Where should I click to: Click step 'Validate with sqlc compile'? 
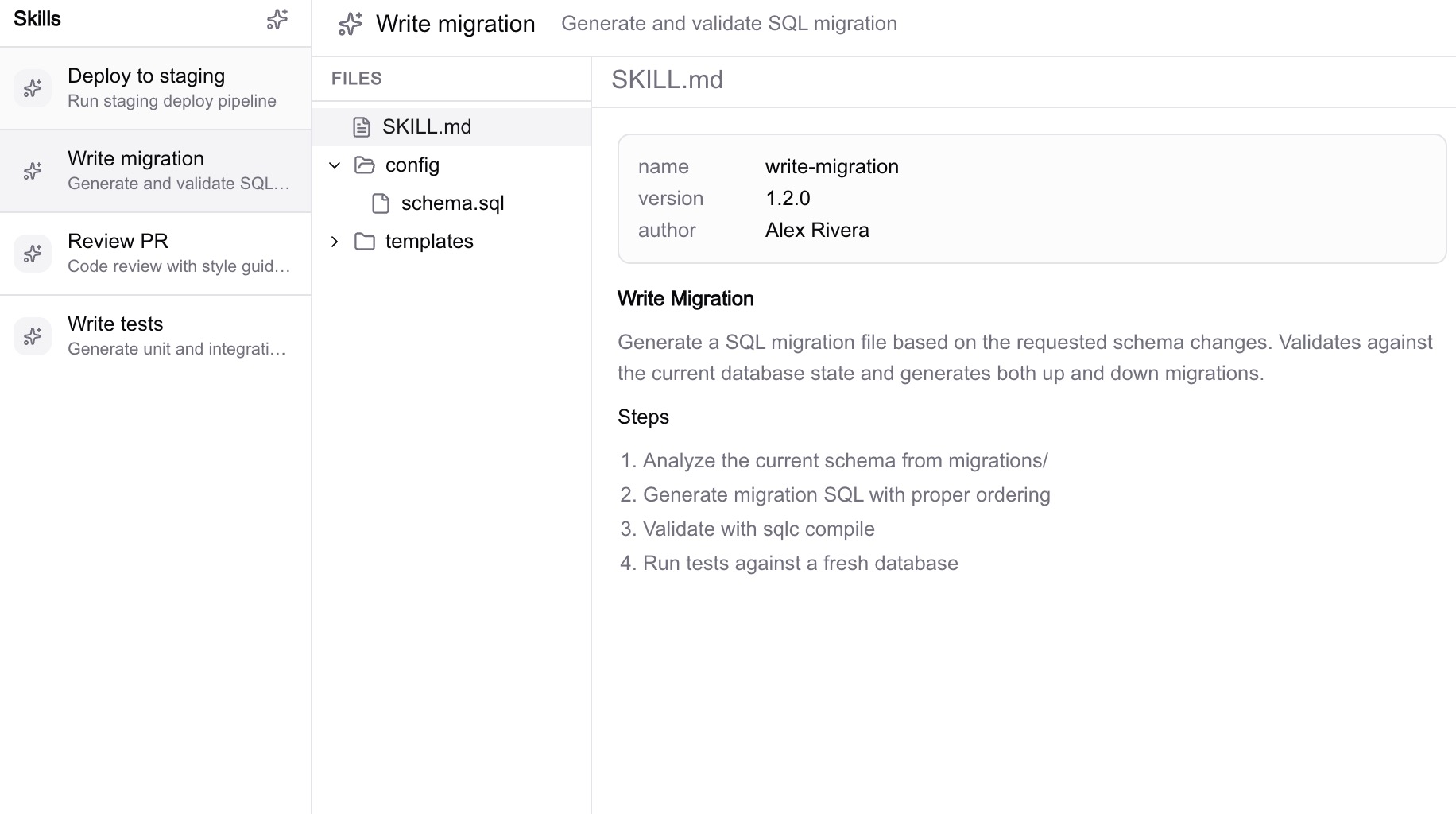(759, 529)
